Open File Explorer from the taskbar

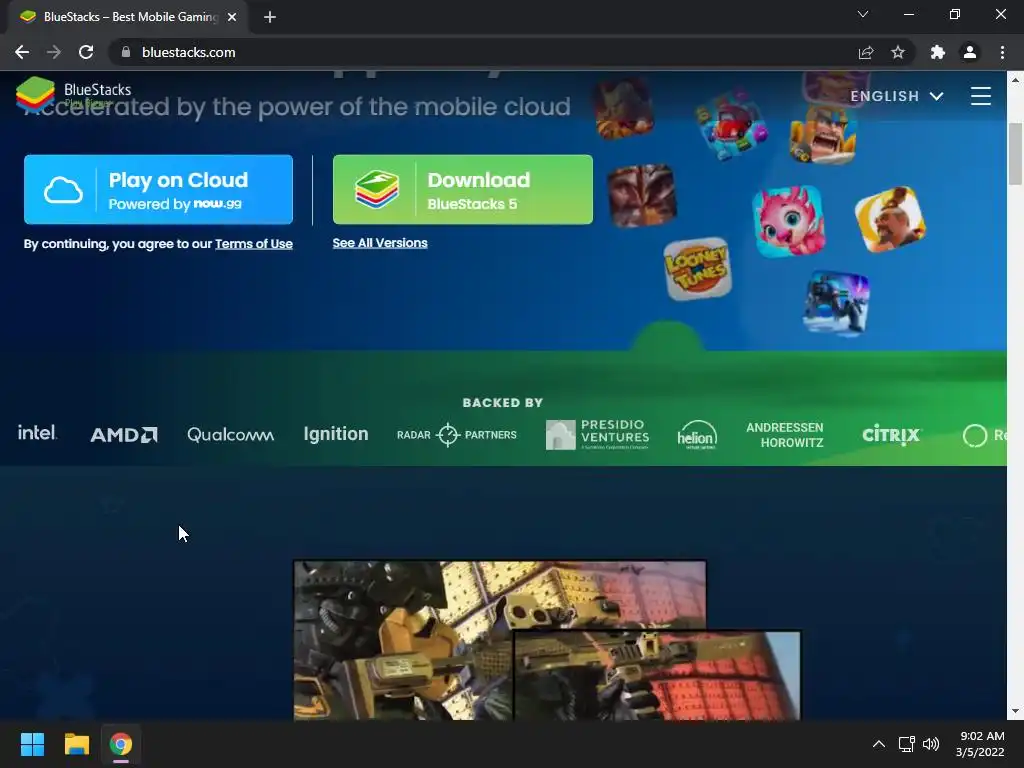[76, 744]
